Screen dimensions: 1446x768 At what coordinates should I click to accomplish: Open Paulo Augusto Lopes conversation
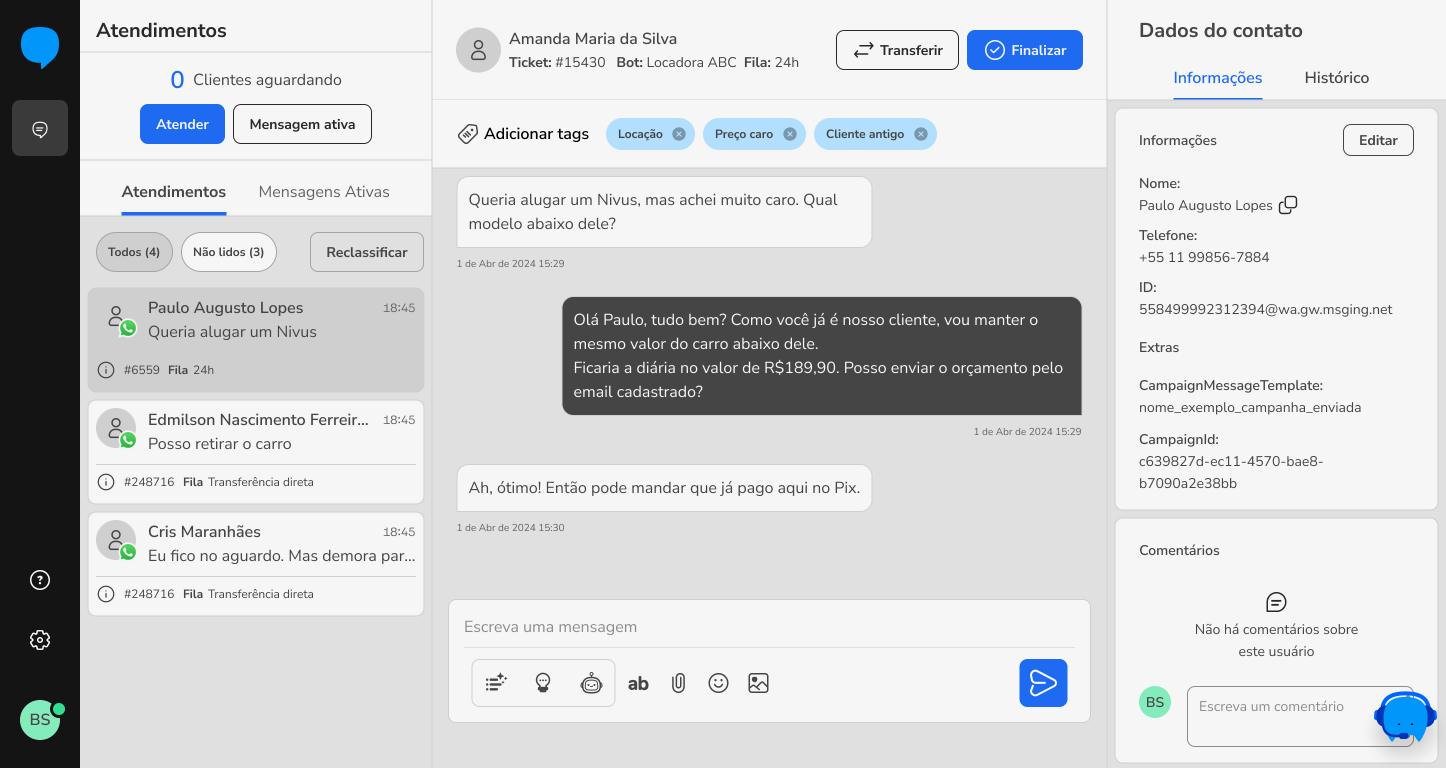[x=256, y=340]
